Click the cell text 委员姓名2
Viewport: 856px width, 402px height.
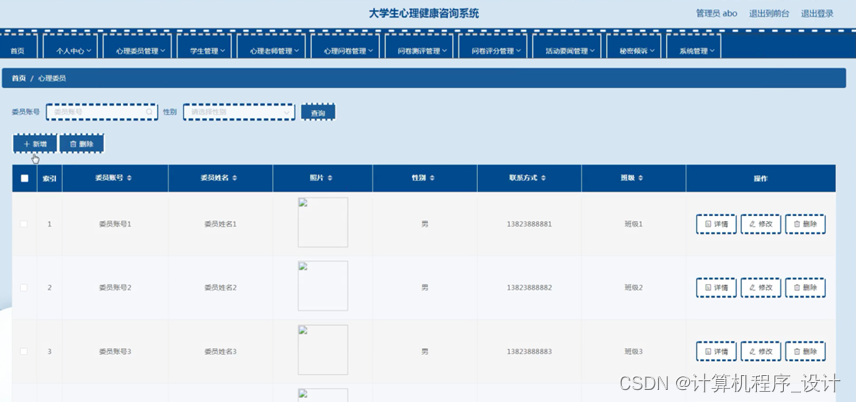click(221, 287)
